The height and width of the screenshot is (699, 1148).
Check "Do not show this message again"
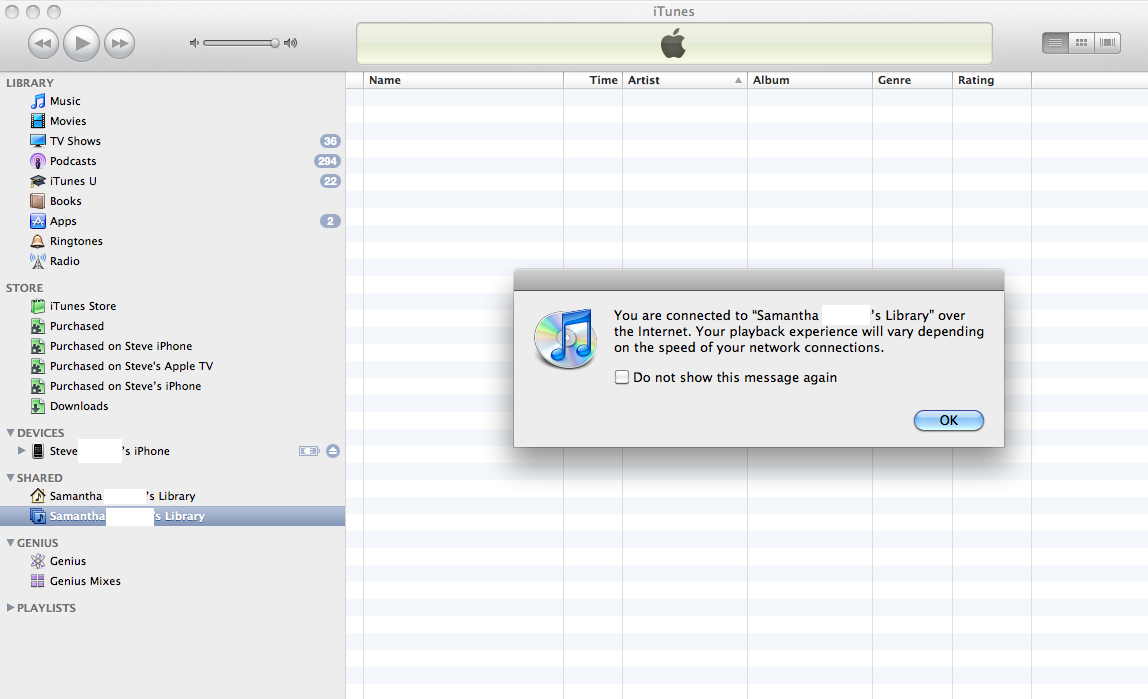click(622, 377)
